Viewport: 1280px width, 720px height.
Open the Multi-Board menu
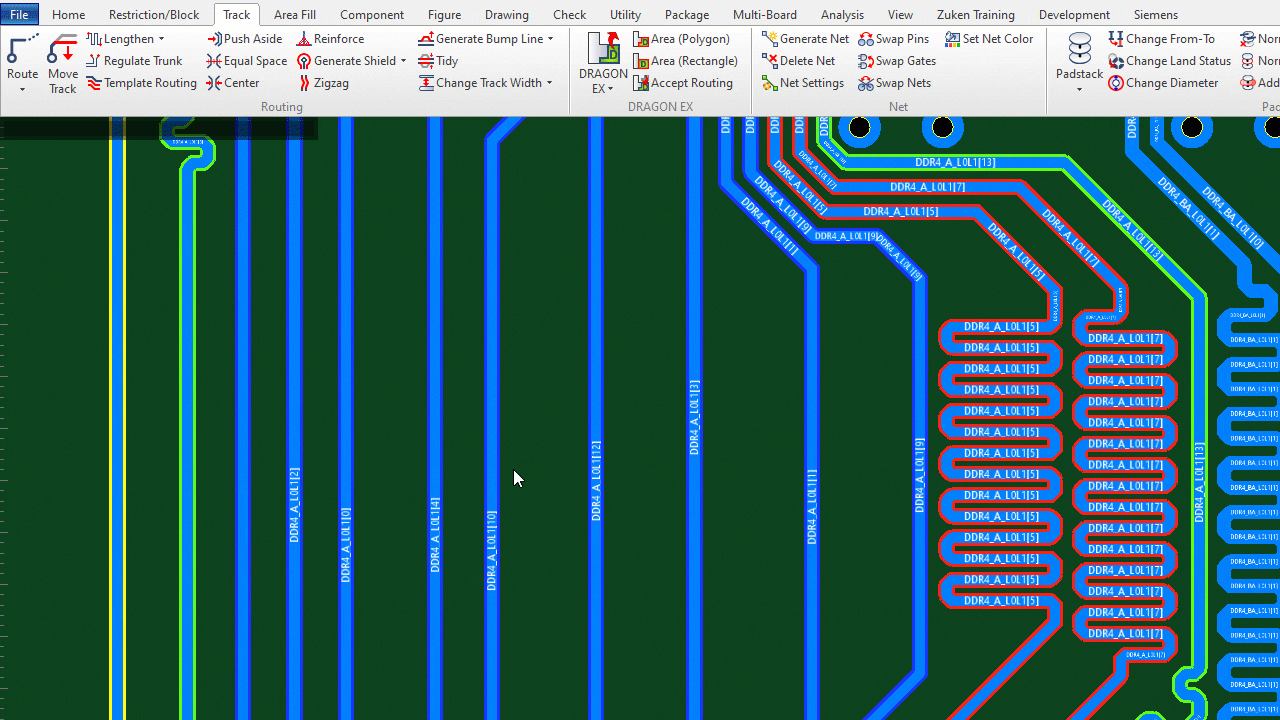(x=764, y=14)
